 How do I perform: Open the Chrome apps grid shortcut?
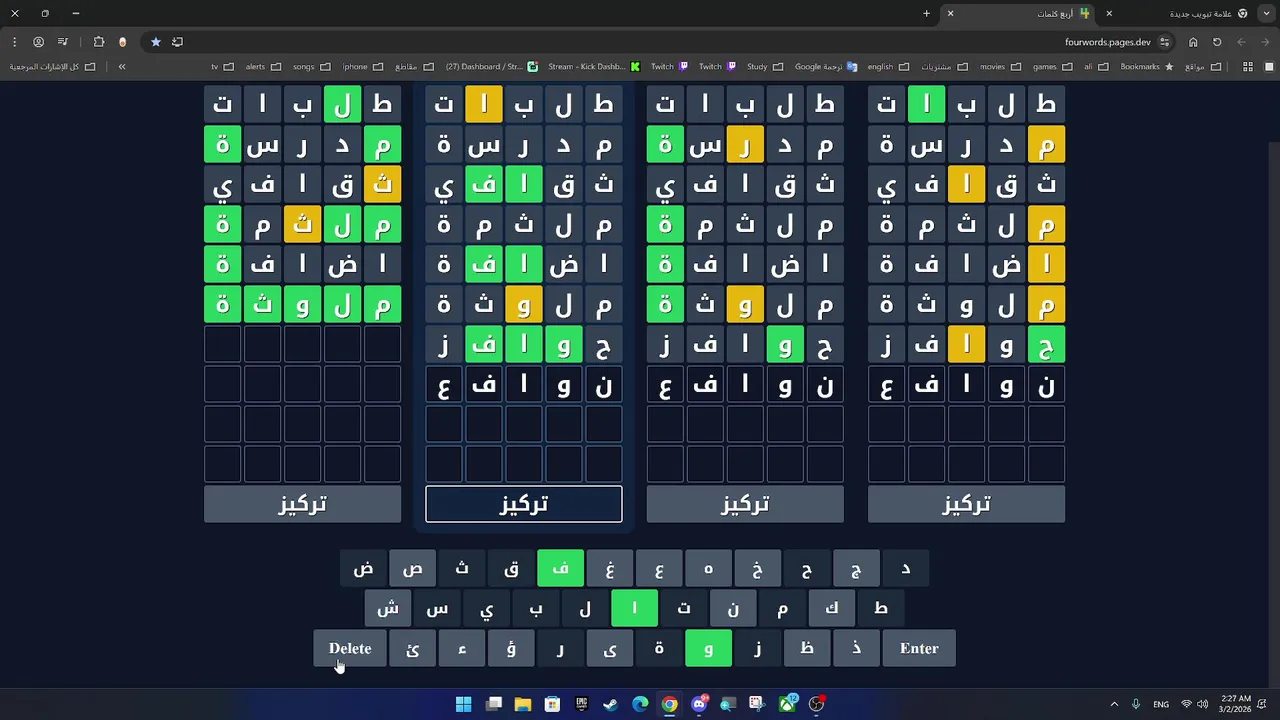click(1247, 67)
